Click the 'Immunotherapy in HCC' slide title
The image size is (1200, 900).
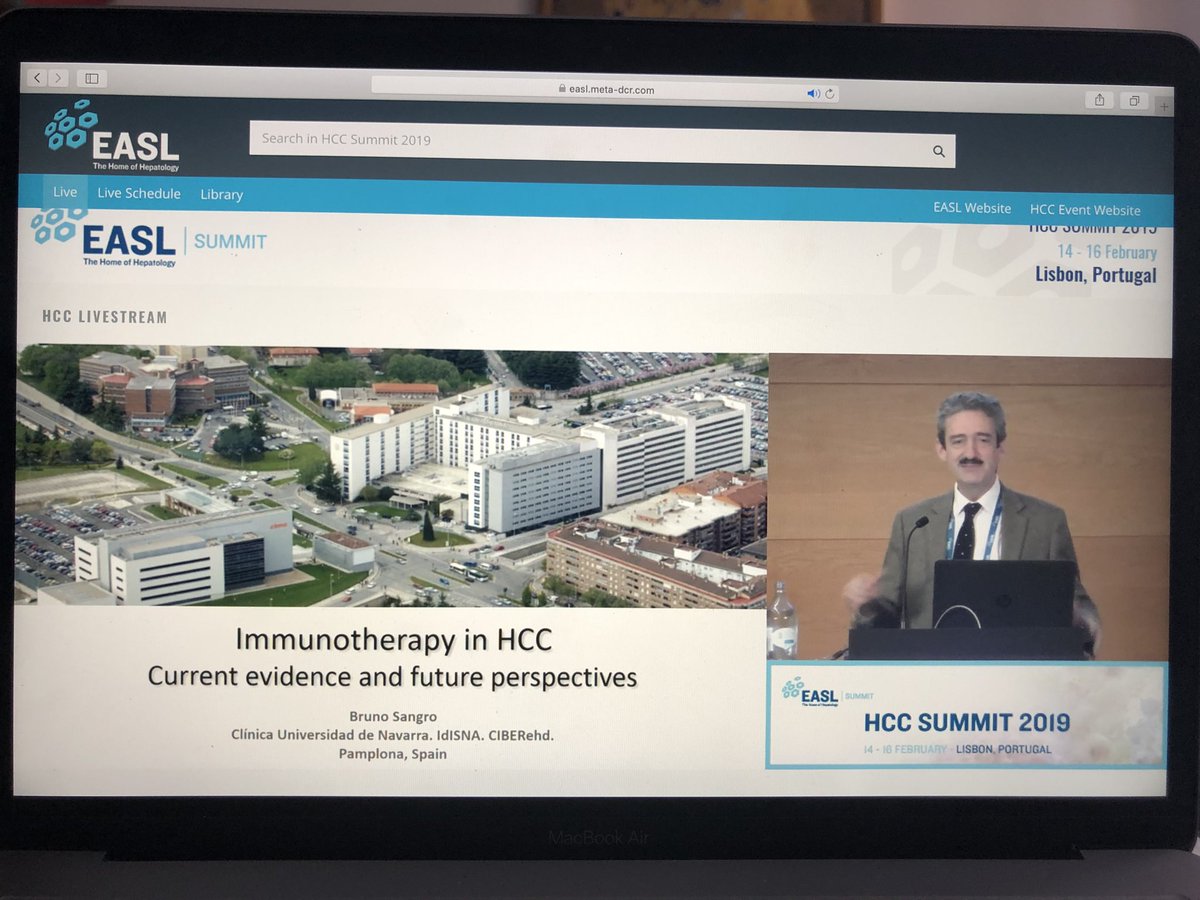click(x=393, y=640)
